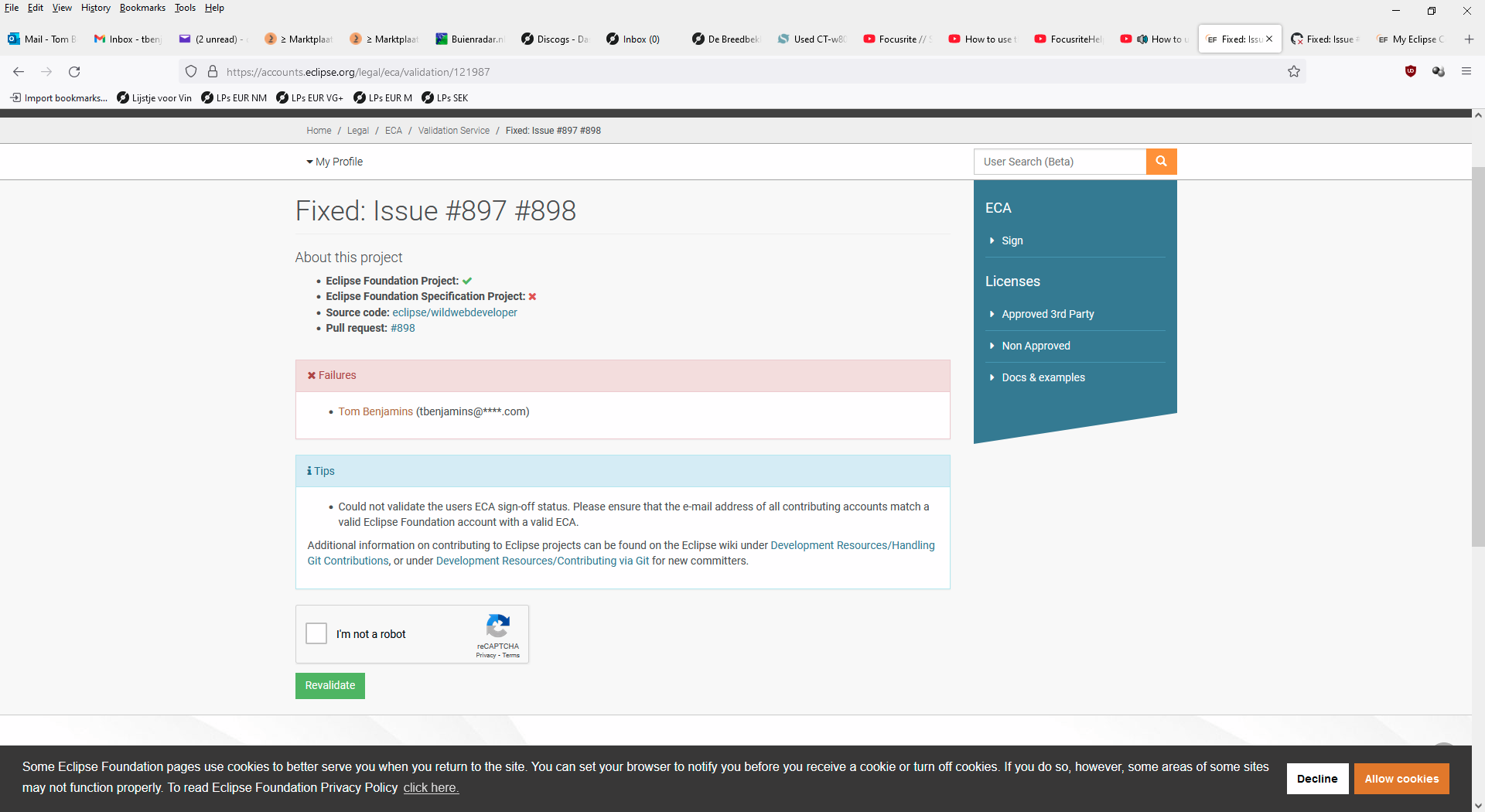Screen dimensions: 1485x812
Task: Click the privacy policy click here link
Action: tap(431, 787)
